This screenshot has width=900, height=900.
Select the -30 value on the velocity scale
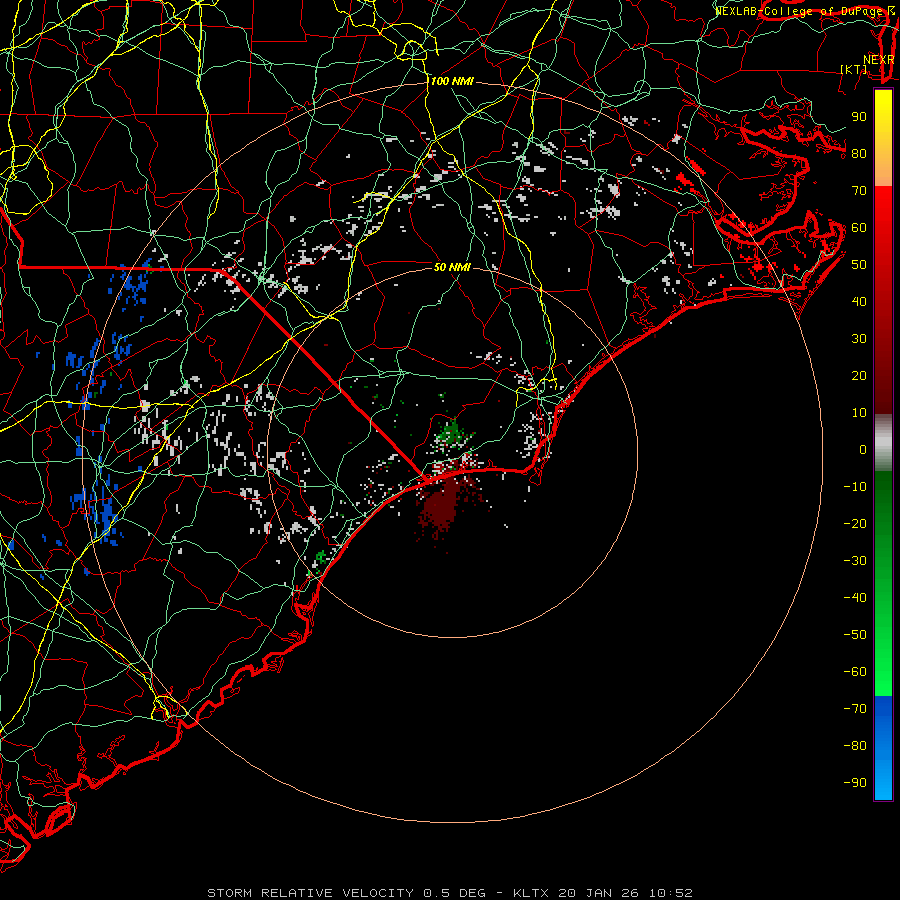click(x=855, y=561)
